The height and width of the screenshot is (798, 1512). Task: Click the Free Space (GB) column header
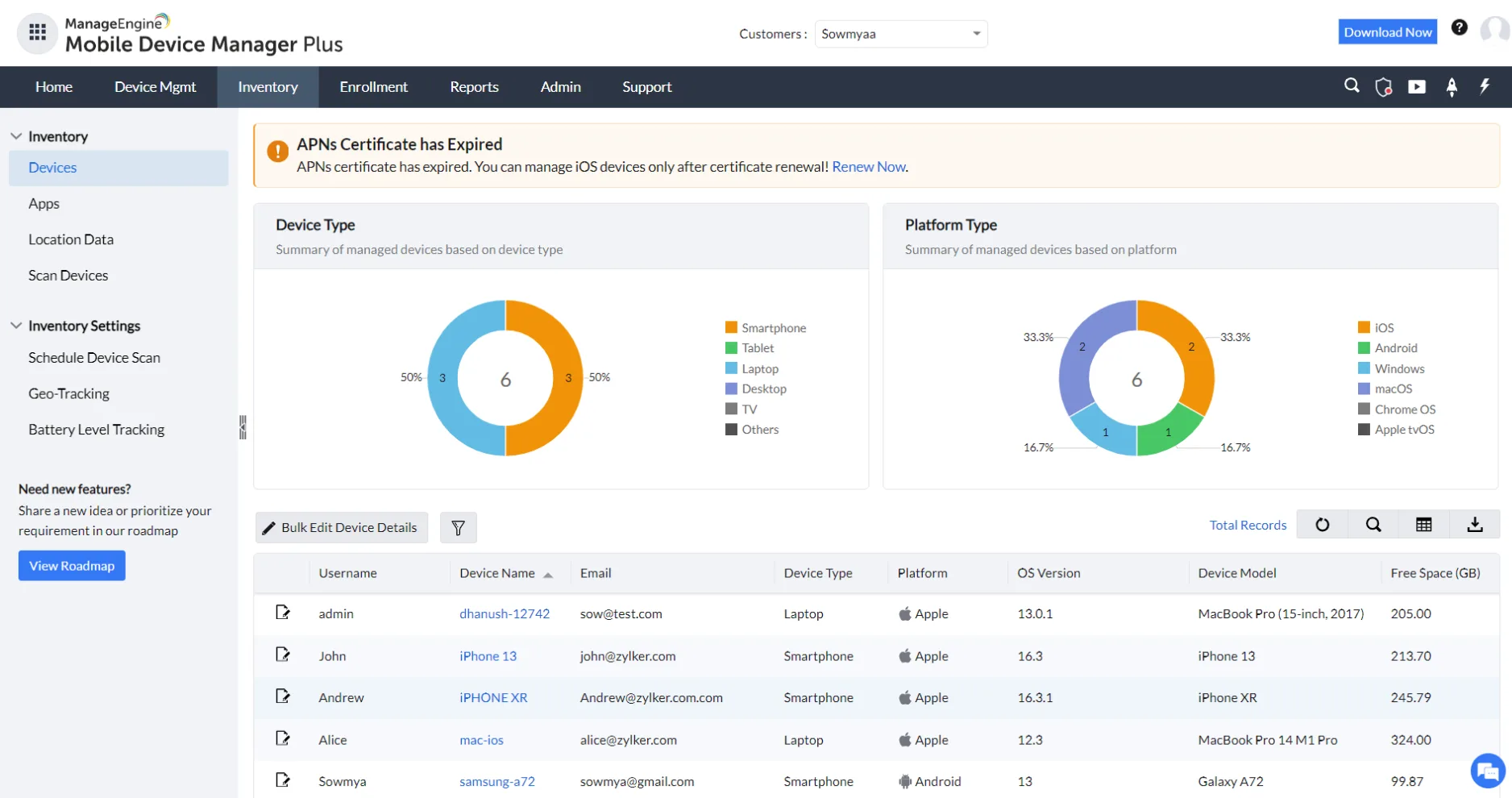(x=1435, y=574)
